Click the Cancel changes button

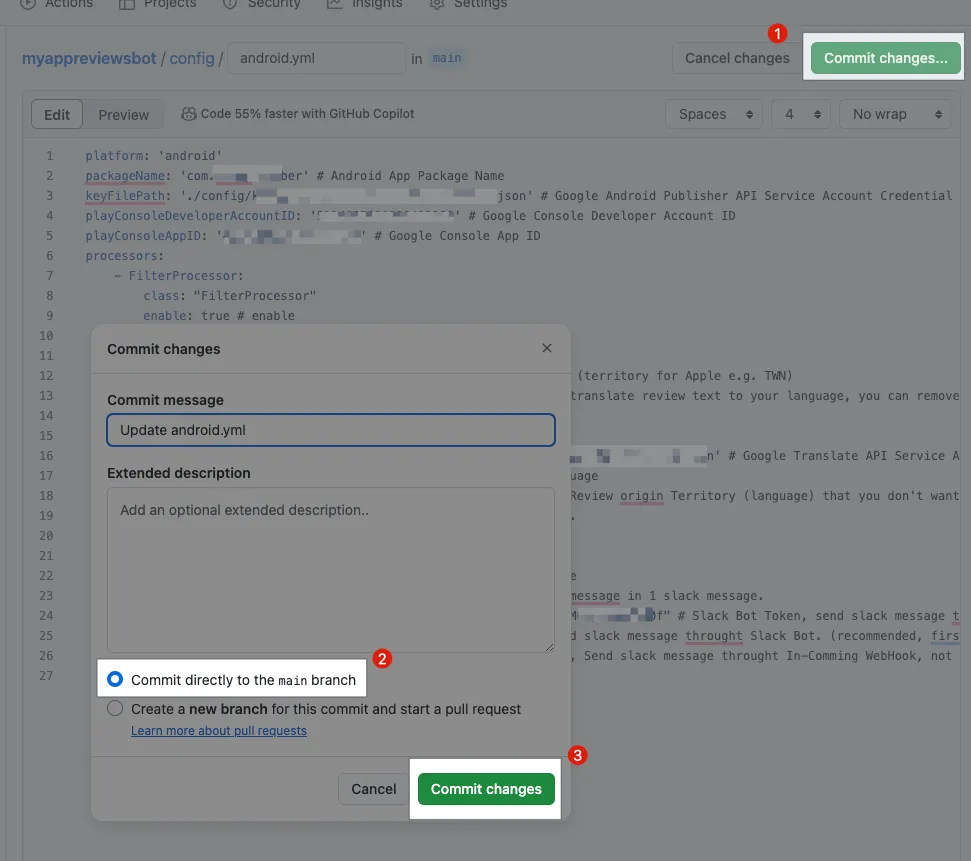click(x=737, y=58)
